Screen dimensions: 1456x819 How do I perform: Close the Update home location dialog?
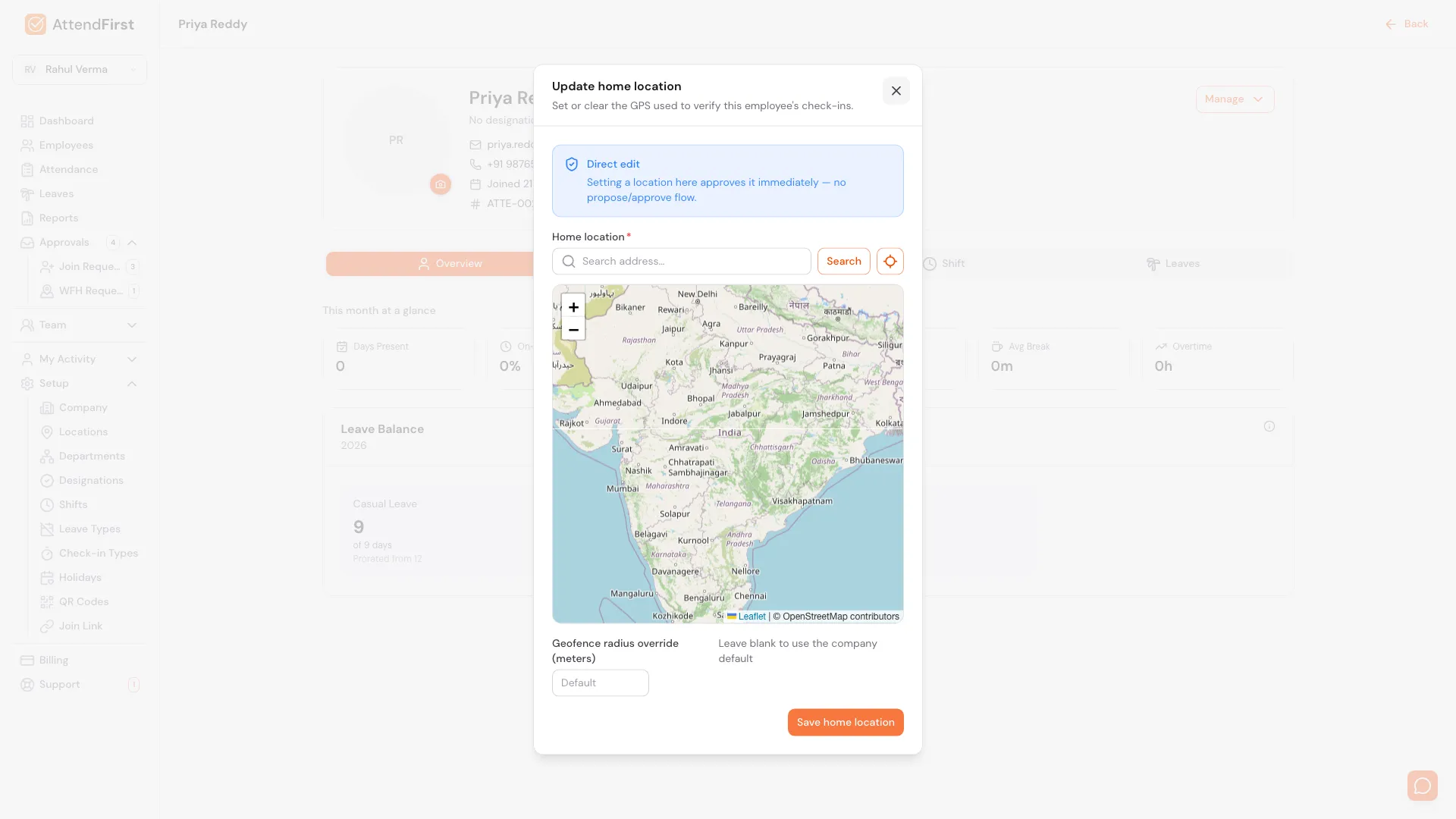tap(896, 91)
